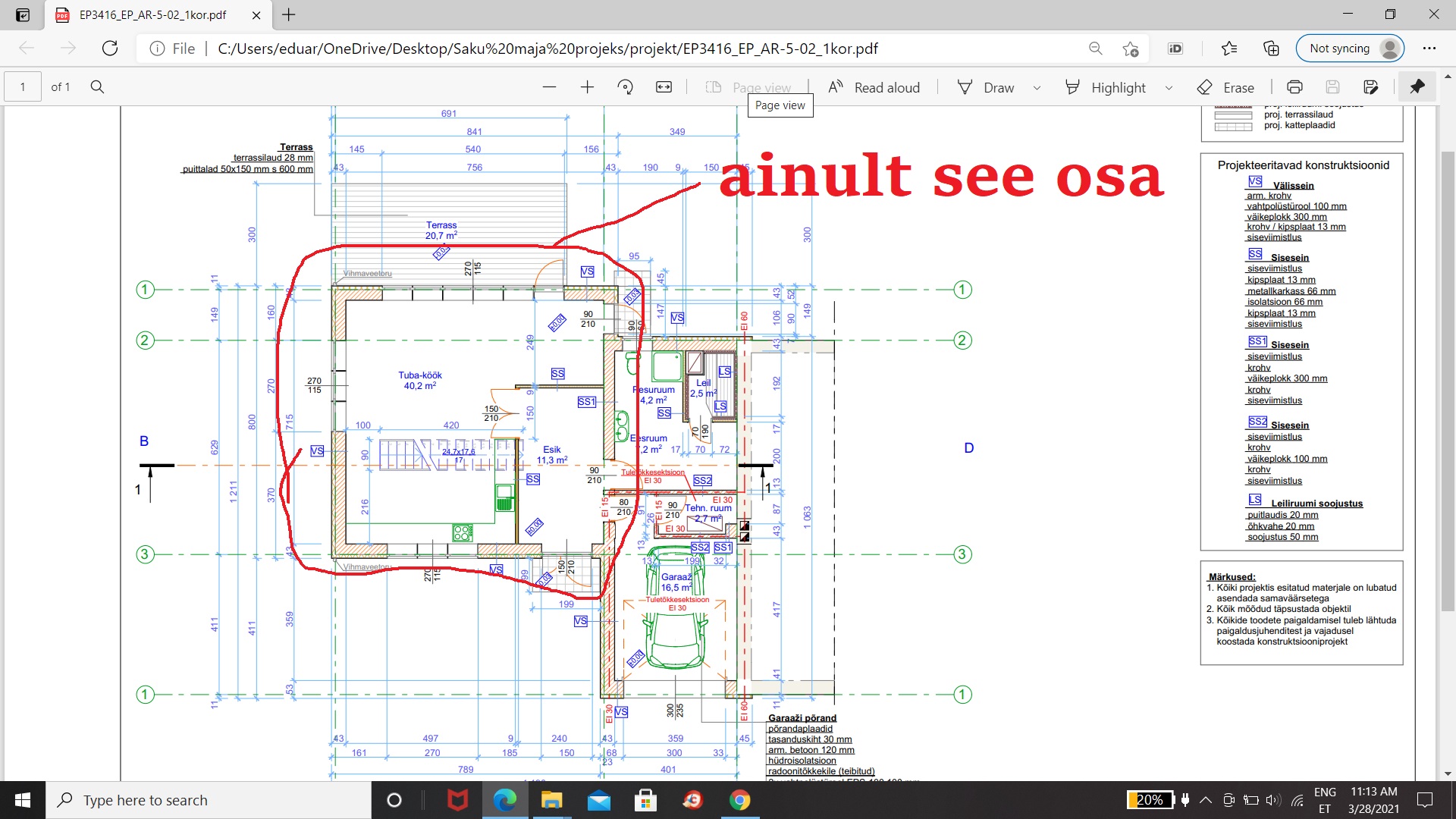The image size is (1456, 819).
Task: Open browser Settings and more menu
Action: tap(1429, 49)
